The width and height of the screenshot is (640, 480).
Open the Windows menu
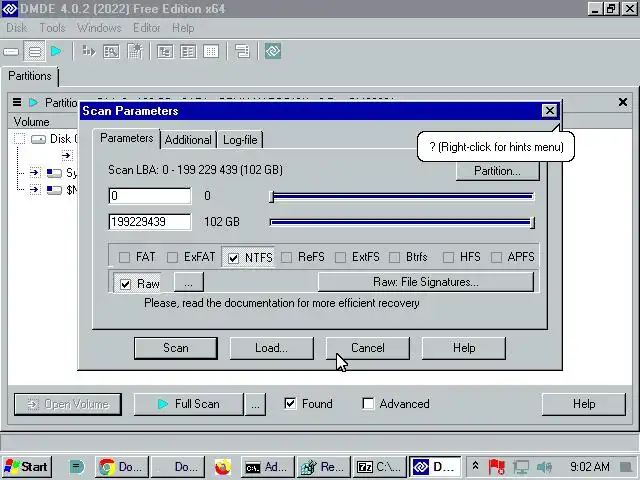[x=99, y=28]
